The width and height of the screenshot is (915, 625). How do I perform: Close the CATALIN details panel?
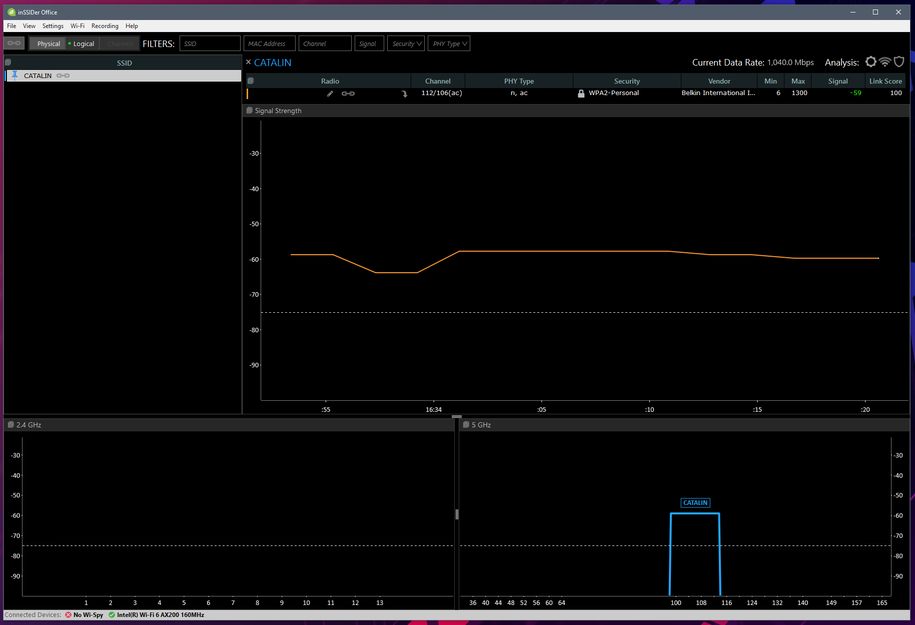coord(248,62)
